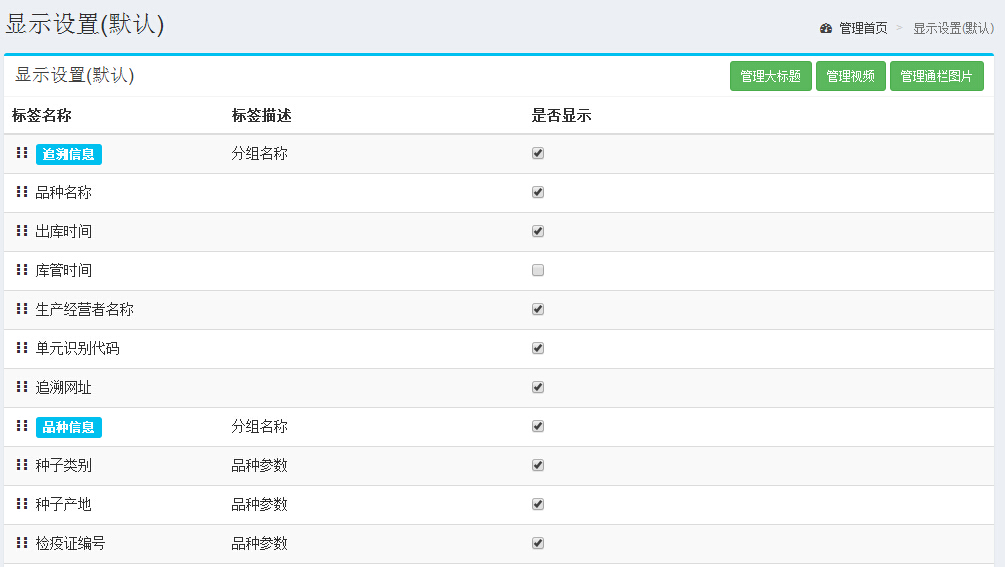Select 种子类别 label text
The width and height of the screenshot is (1005, 567).
(63, 466)
